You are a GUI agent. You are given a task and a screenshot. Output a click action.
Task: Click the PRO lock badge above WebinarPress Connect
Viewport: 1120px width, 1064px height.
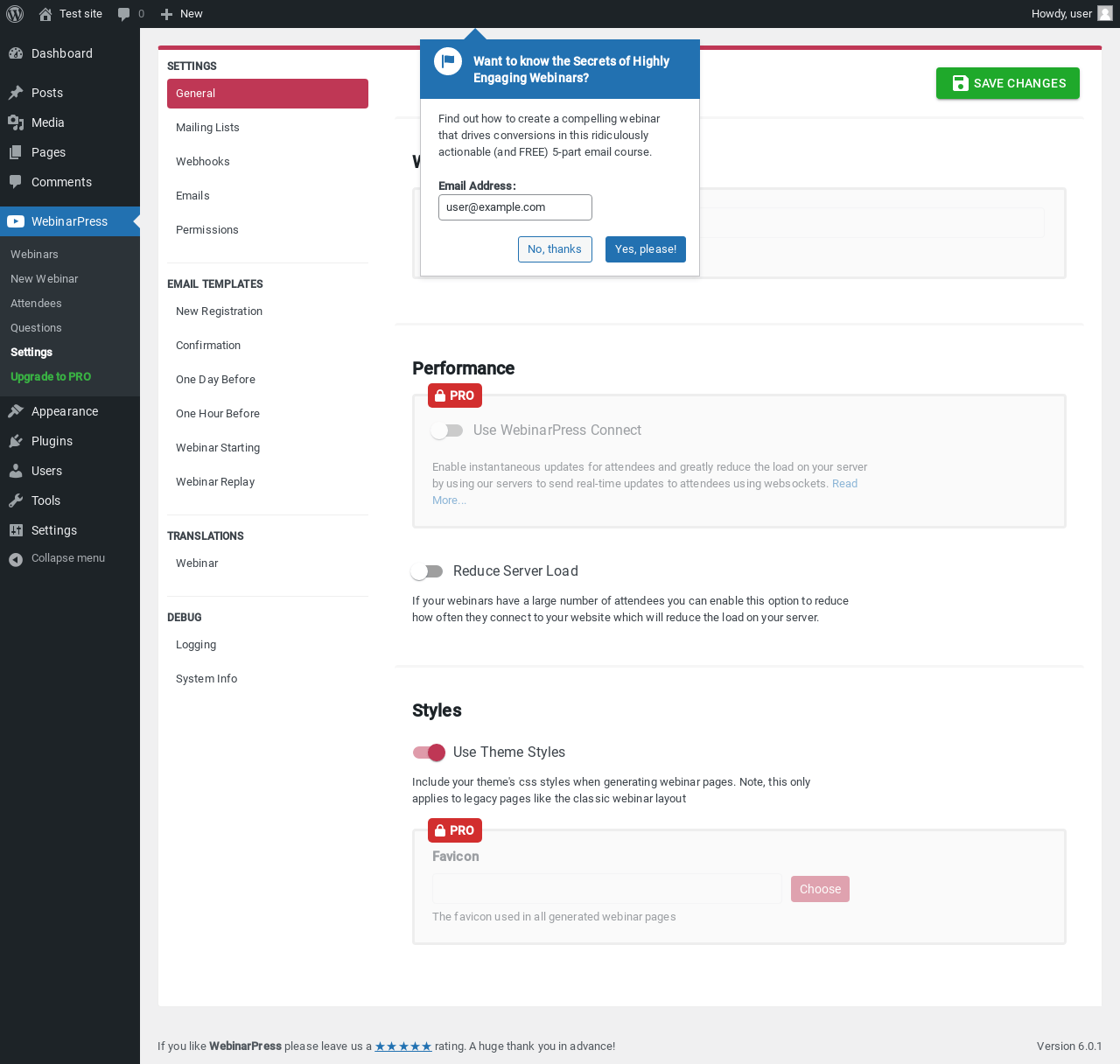pyautogui.click(x=455, y=395)
